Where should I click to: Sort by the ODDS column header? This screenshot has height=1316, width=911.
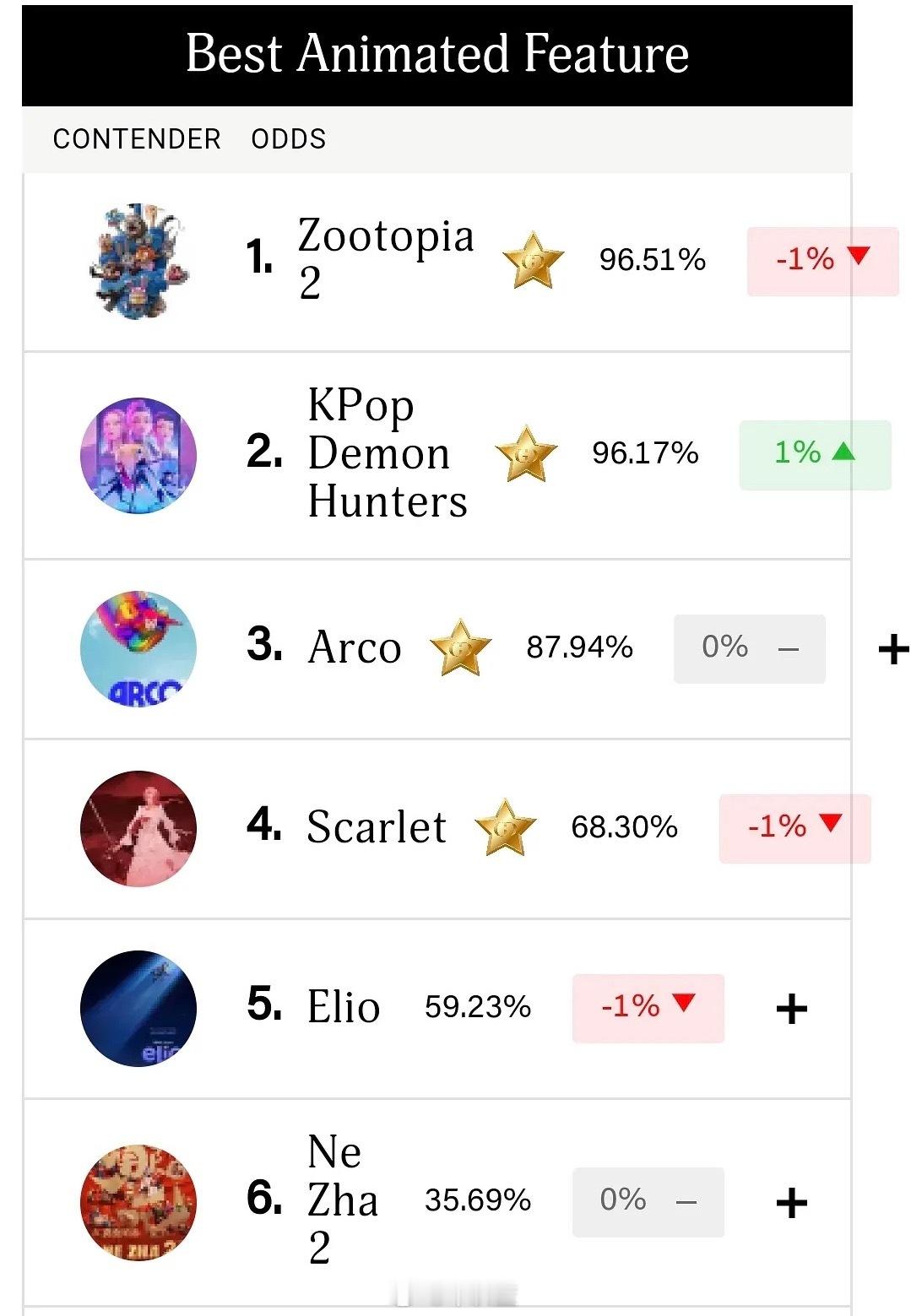click(289, 138)
